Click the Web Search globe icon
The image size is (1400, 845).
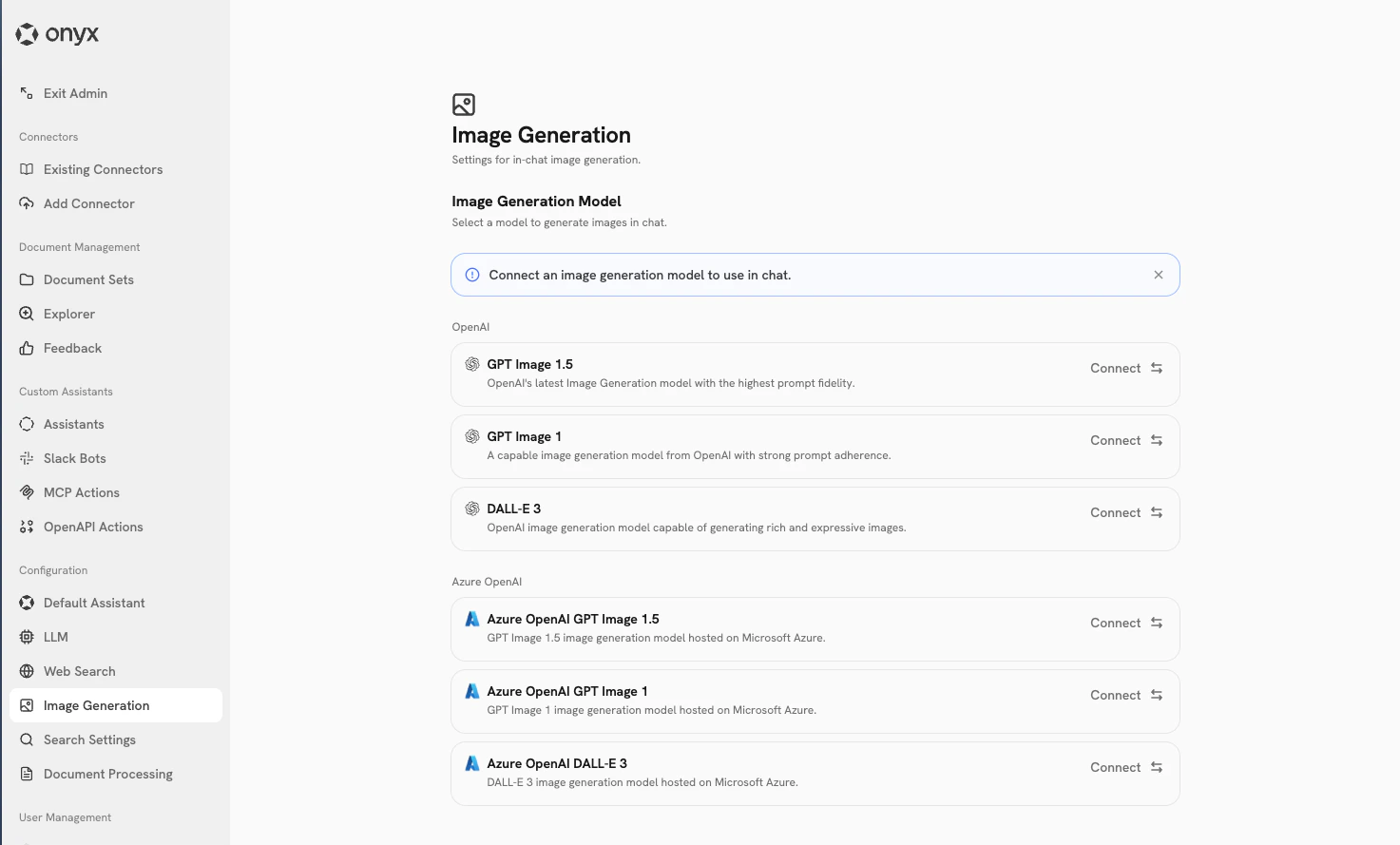[x=27, y=671]
